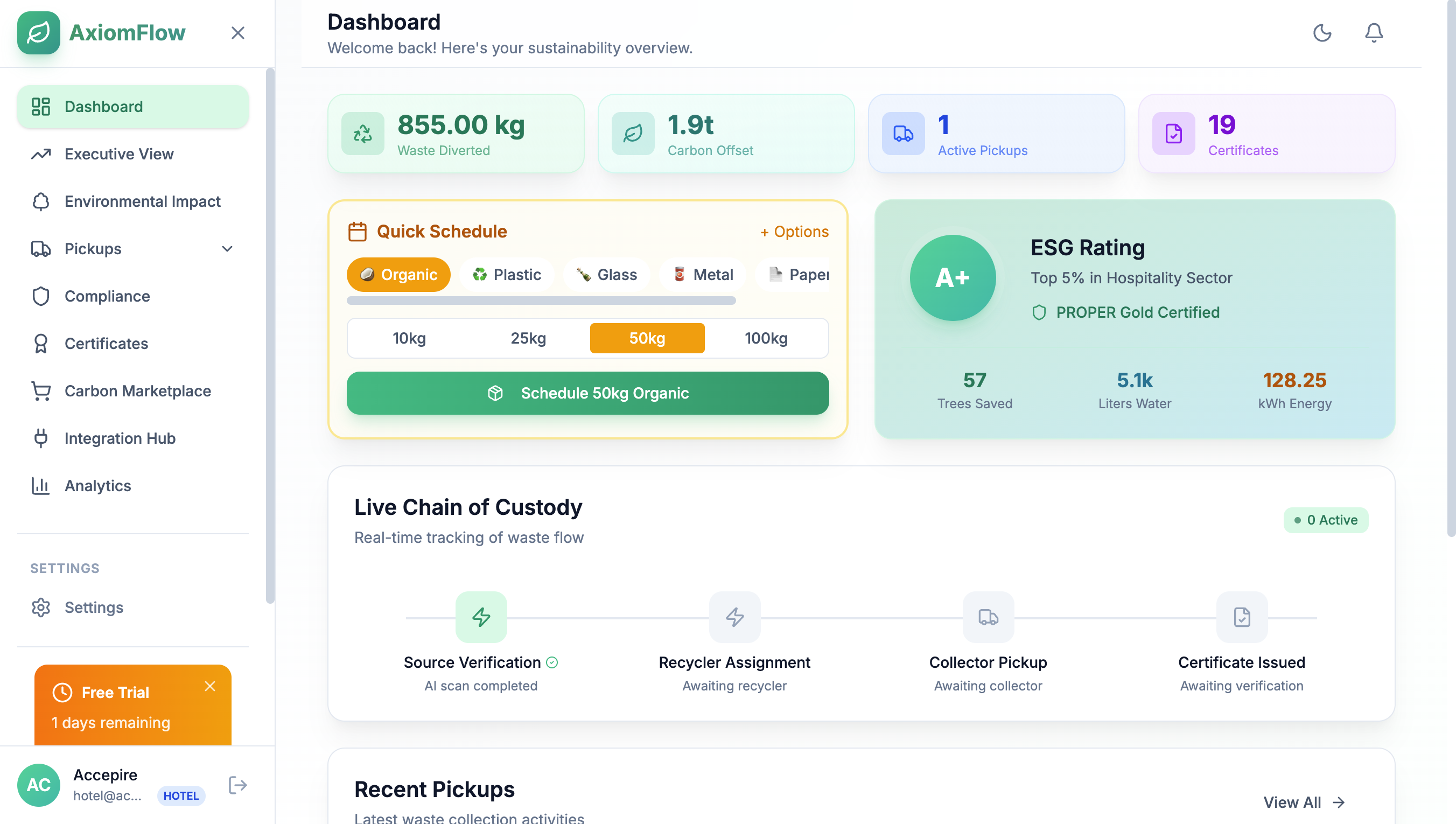This screenshot has height=824, width=1456.
Task: Expand the Pickups submenu chevron
Action: (227, 249)
